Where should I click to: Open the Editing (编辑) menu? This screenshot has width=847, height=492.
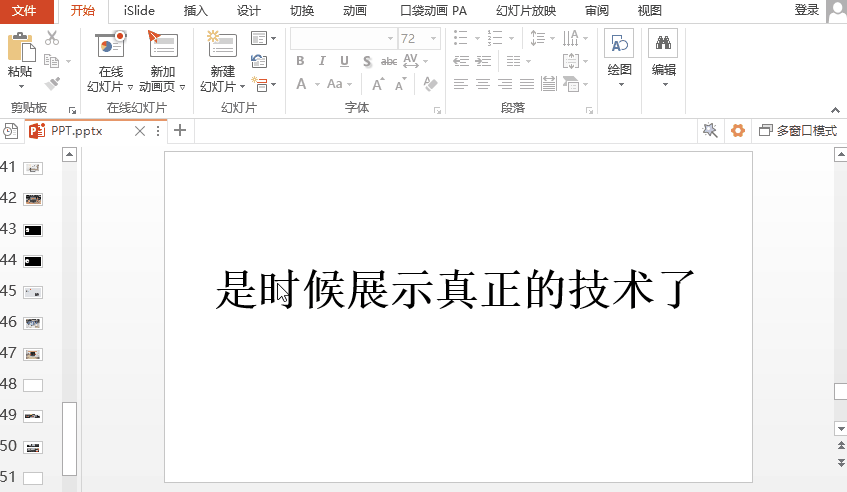click(x=663, y=59)
